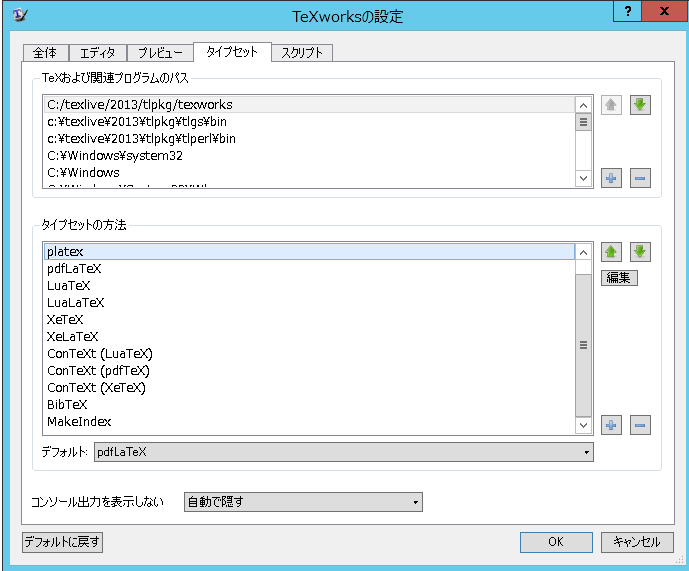Add a new typeset method with plus icon
The width and height of the screenshot is (689, 571).
612,425
